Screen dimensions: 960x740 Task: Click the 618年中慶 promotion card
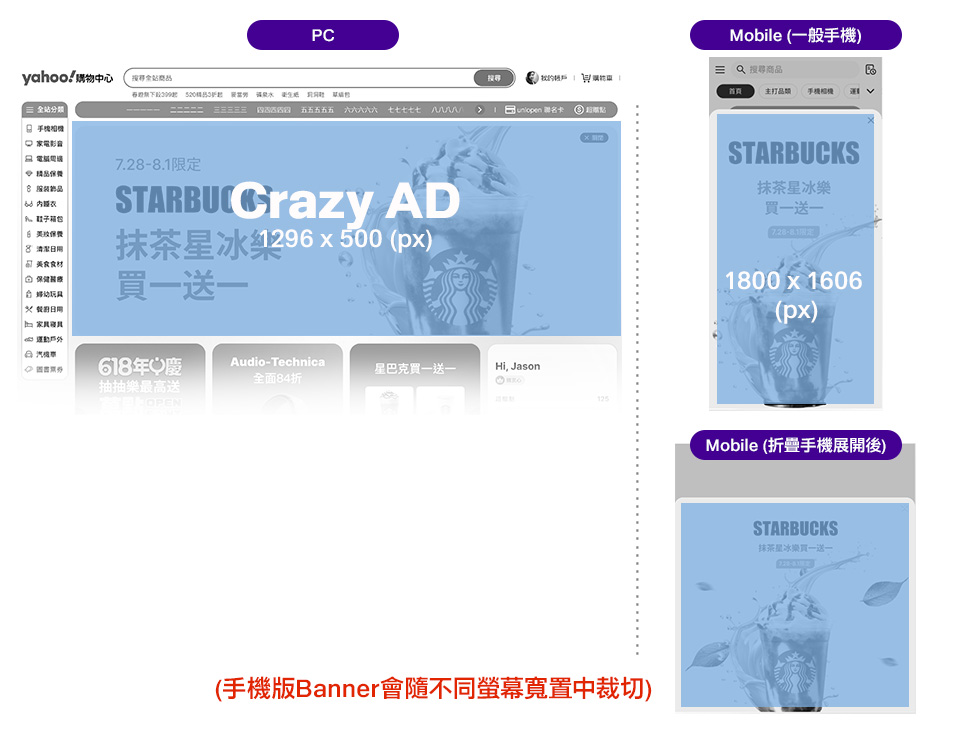click(139, 378)
